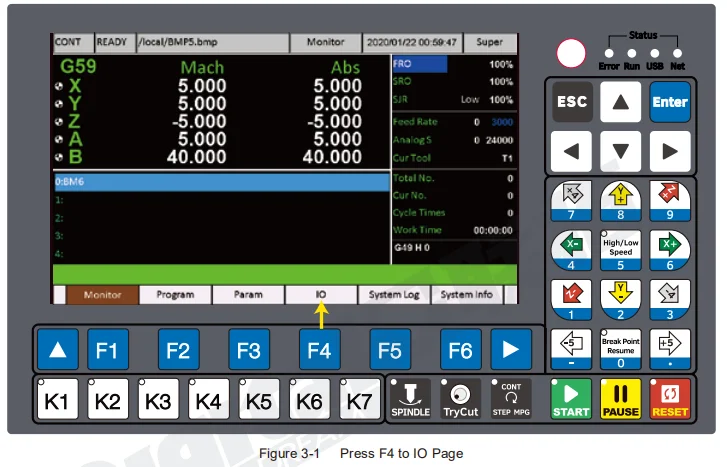Open the System Info tab
The image size is (727, 467).
pos(467,295)
